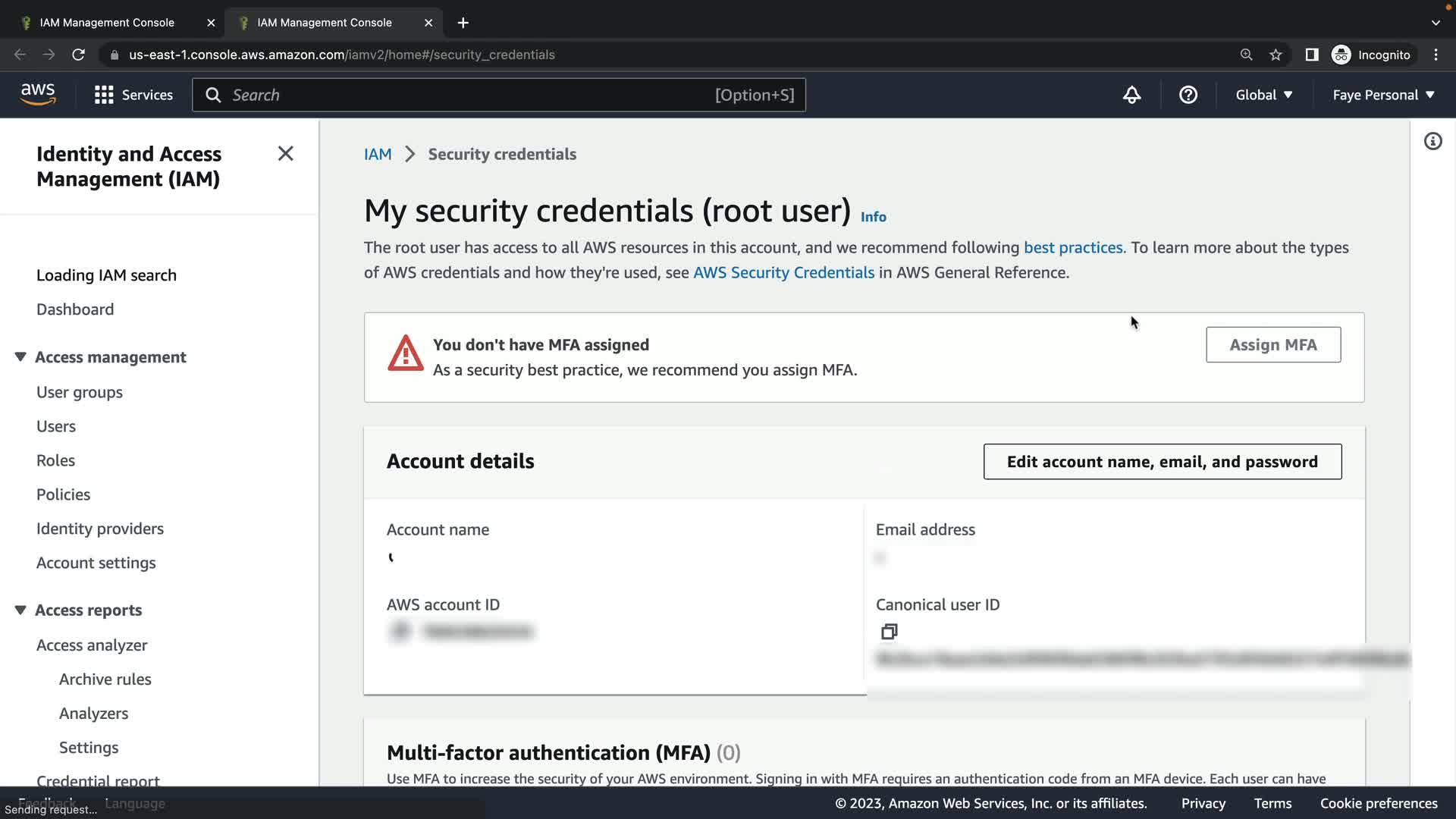This screenshot has width=1456, height=819.
Task: Copy the canonical user ID
Action: [x=889, y=632]
